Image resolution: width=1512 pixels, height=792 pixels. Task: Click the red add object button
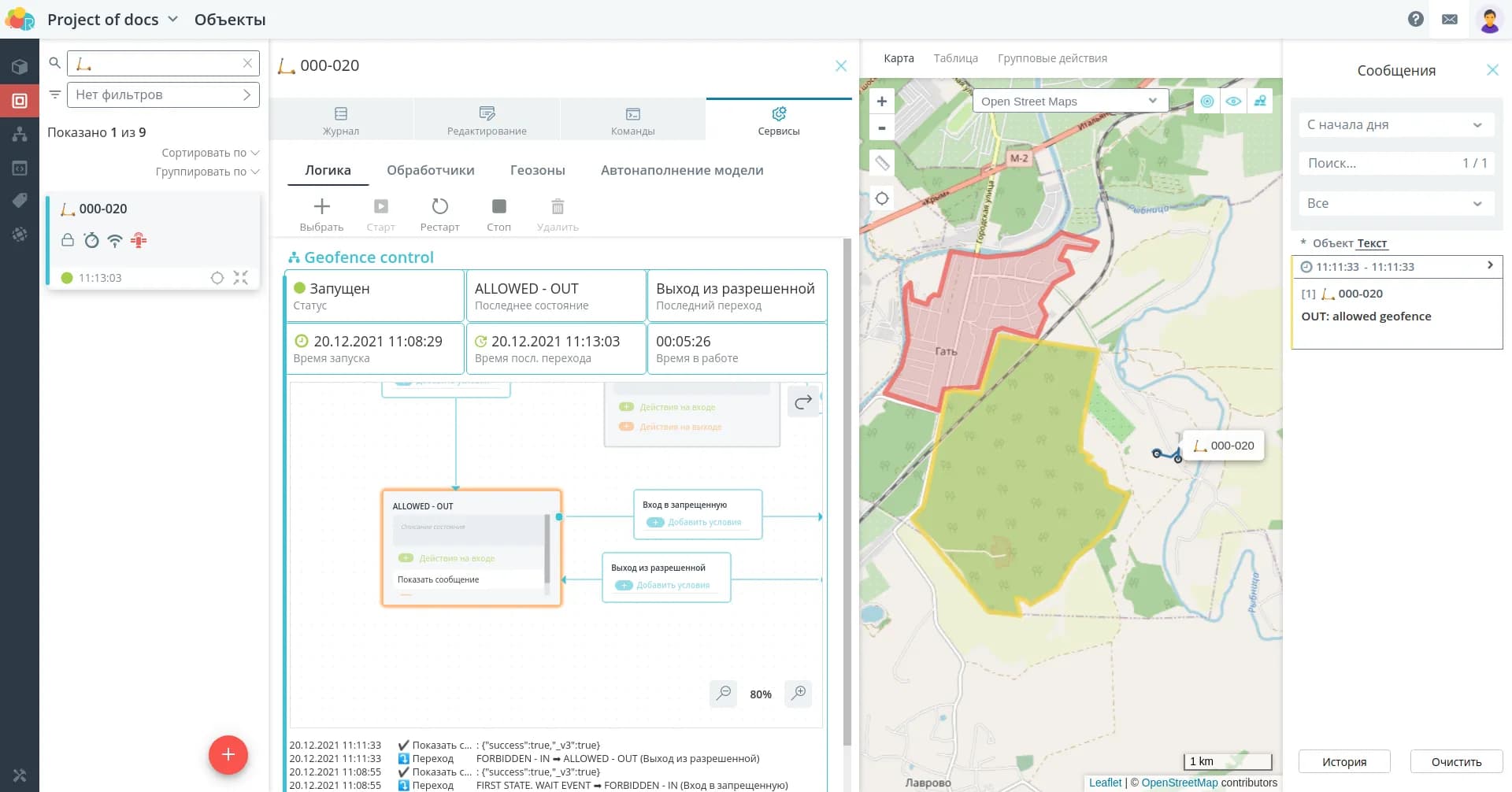point(228,755)
